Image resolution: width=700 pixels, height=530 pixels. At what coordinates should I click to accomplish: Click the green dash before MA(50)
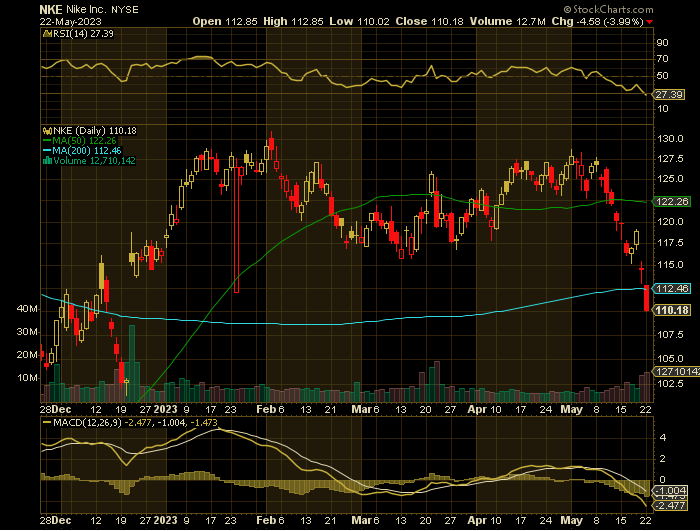(x=47, y=141)
